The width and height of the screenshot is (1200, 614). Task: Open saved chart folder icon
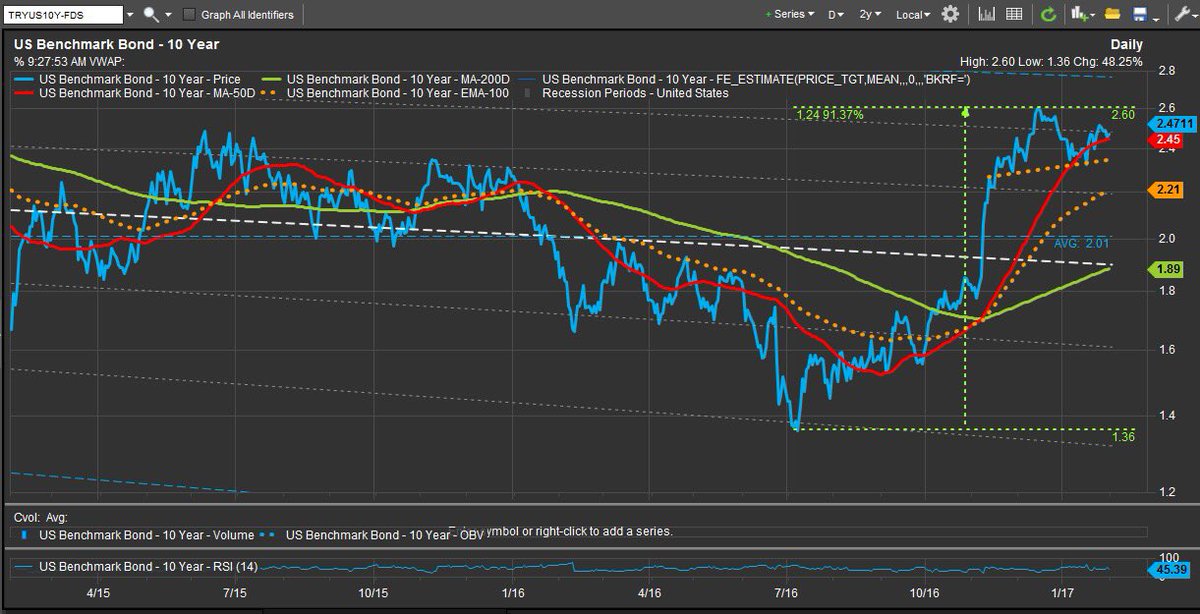pyautogui.click(x=1112, y=14)
